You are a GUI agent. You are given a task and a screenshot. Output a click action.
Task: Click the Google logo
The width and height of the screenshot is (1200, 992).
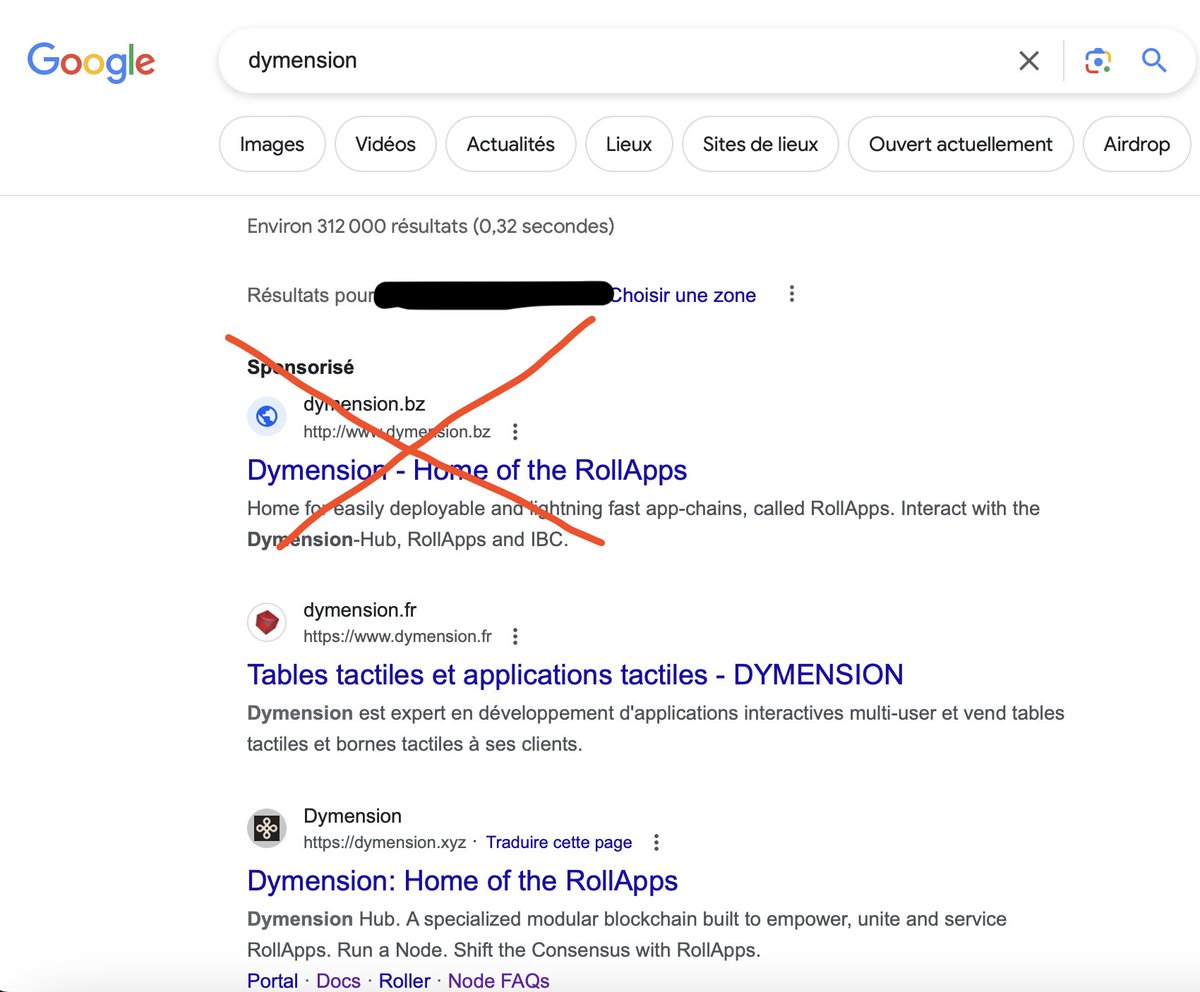(x=91, y=62)
